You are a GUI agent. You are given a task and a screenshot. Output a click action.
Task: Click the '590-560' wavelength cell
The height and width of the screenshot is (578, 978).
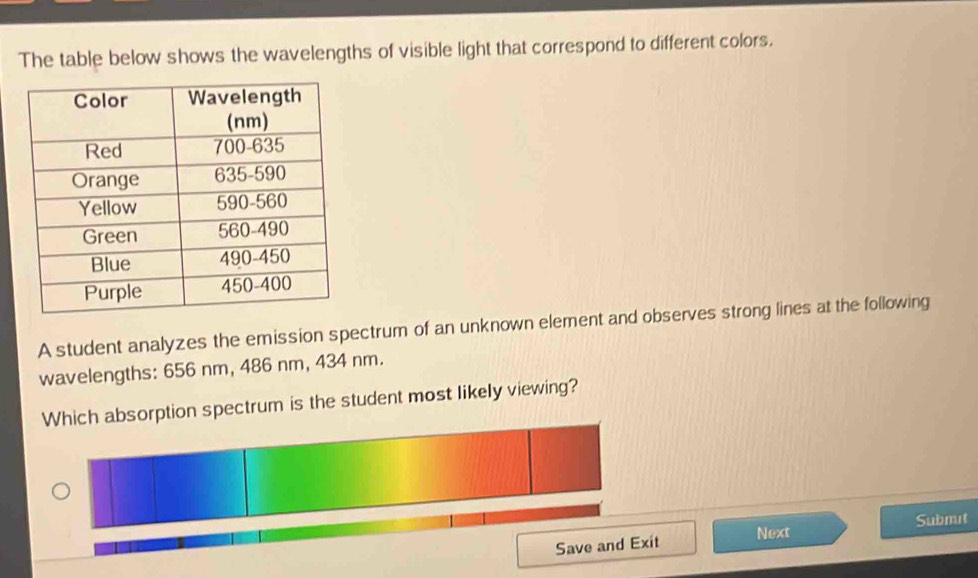(x=252, y=202)
